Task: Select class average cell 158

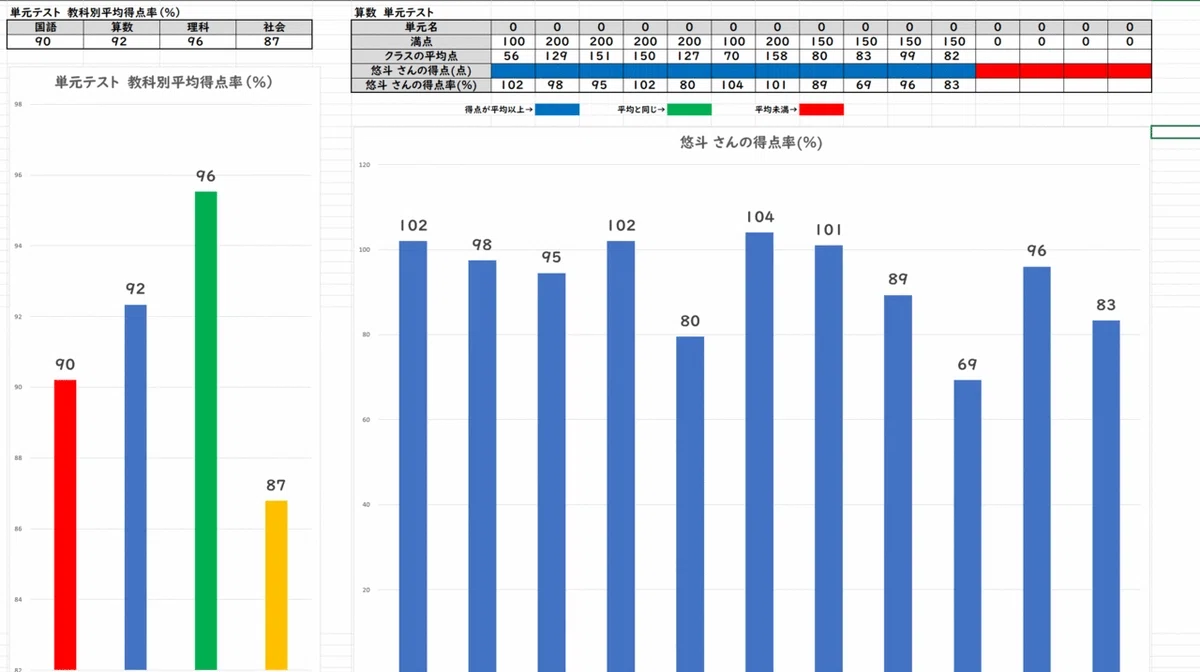Action: pyautogui.click(x=777, y=56)
